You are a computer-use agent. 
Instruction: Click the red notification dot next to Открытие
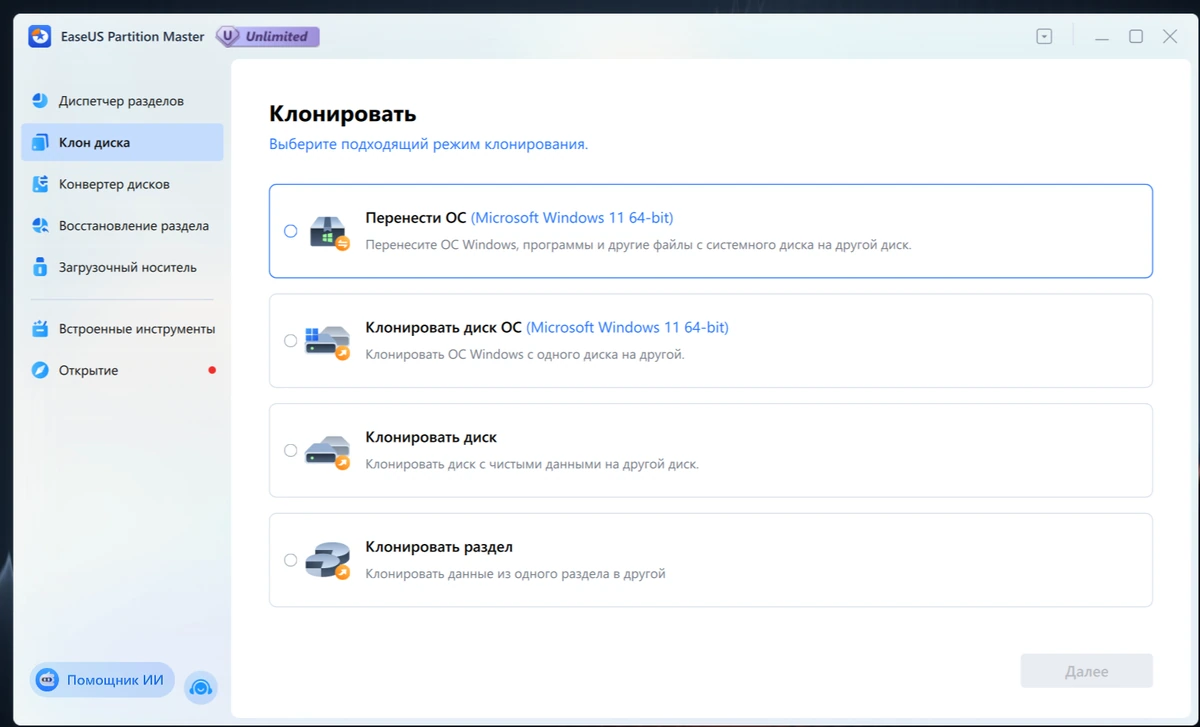coord(212,371)
